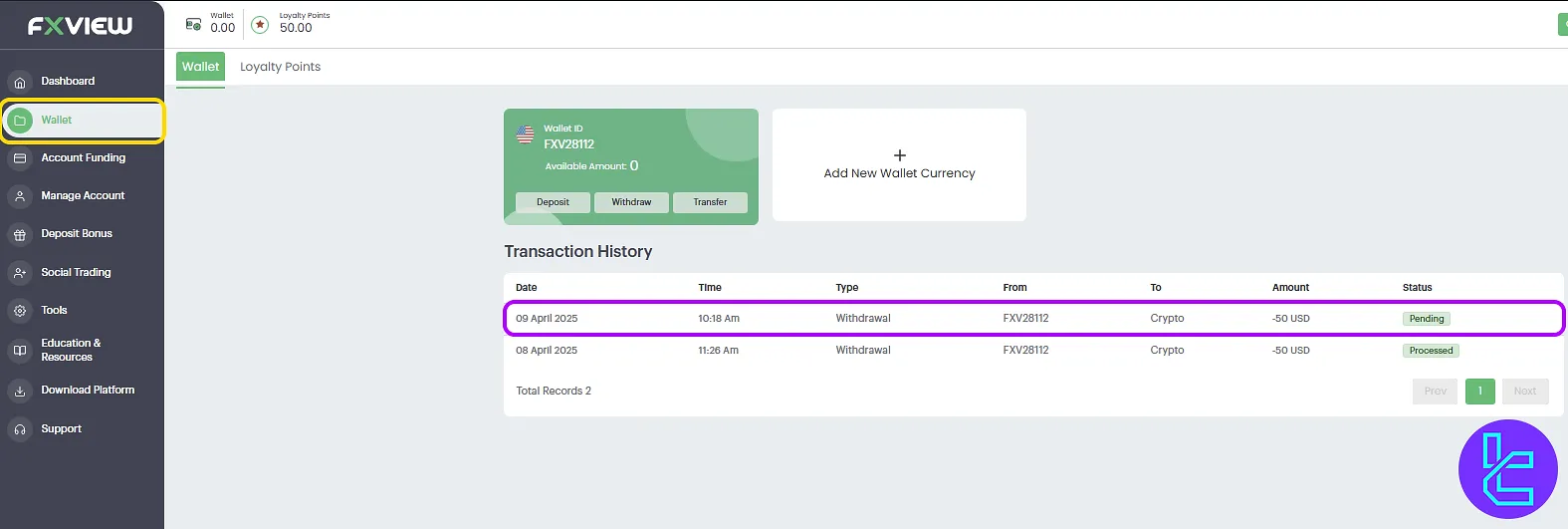This screenshot has height=529, width=1568.
Task: Select the Wallet tab
Action: pos(200,67)
